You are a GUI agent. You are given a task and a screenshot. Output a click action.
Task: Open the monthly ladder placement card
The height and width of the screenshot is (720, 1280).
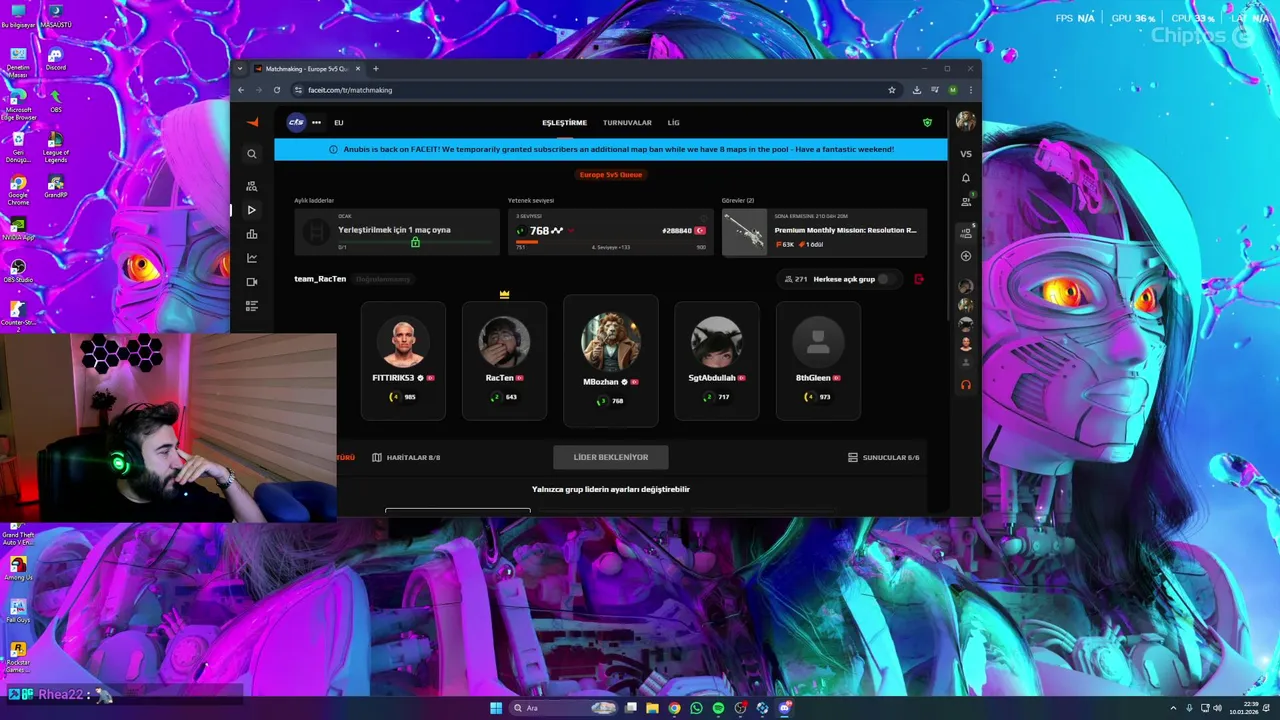tap(397, 232)
